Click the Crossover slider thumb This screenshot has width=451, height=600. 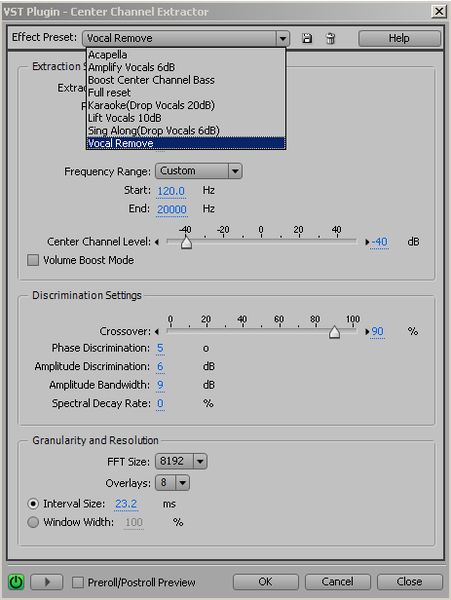334,332
